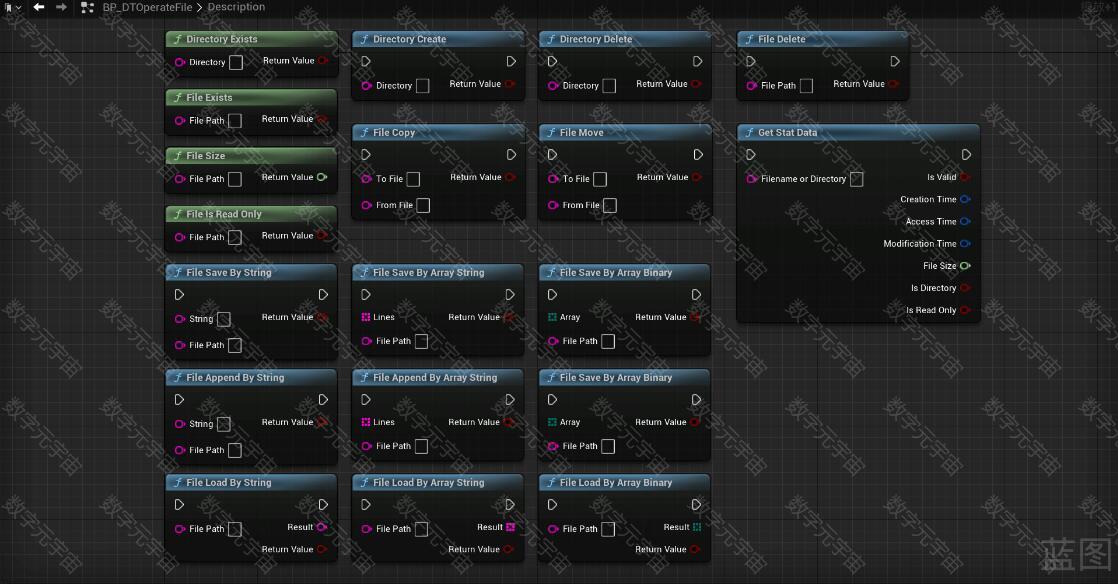Screen dimensions: 1118x584
Task: Click output exec pin on File Move node
Action: click(x=698, y=155)
